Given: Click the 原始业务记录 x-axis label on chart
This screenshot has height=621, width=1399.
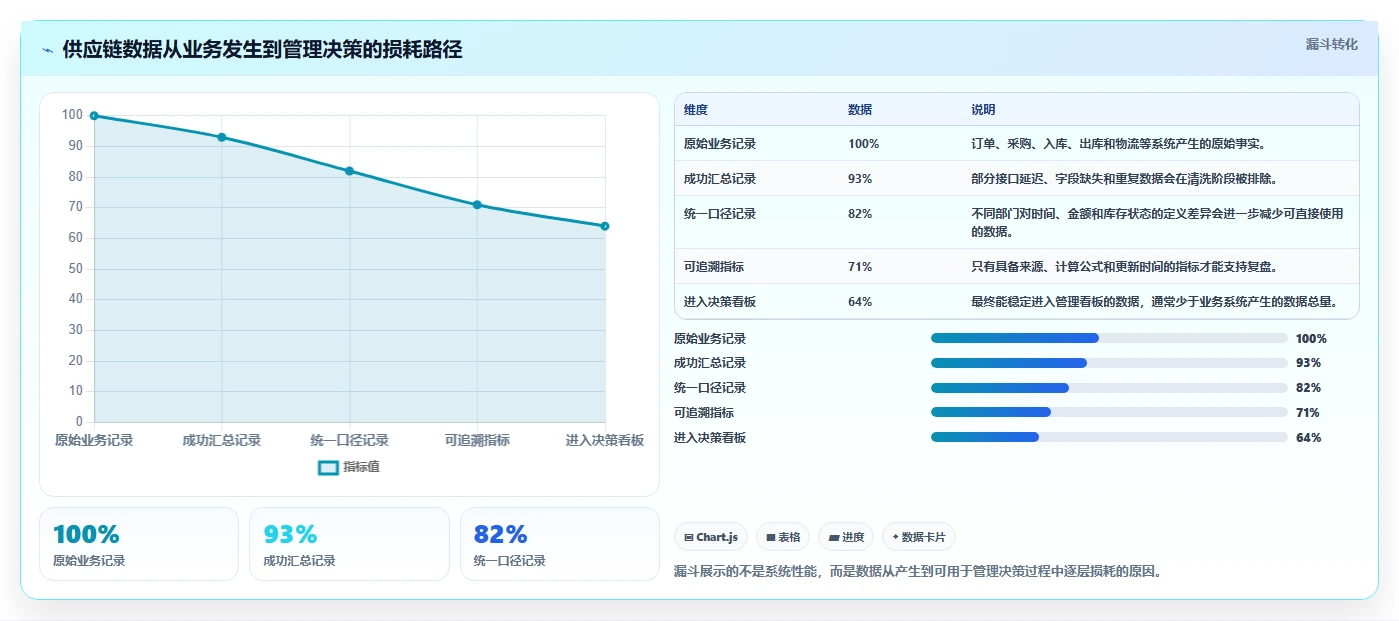Looking at the screenshot, I should 94,440.
